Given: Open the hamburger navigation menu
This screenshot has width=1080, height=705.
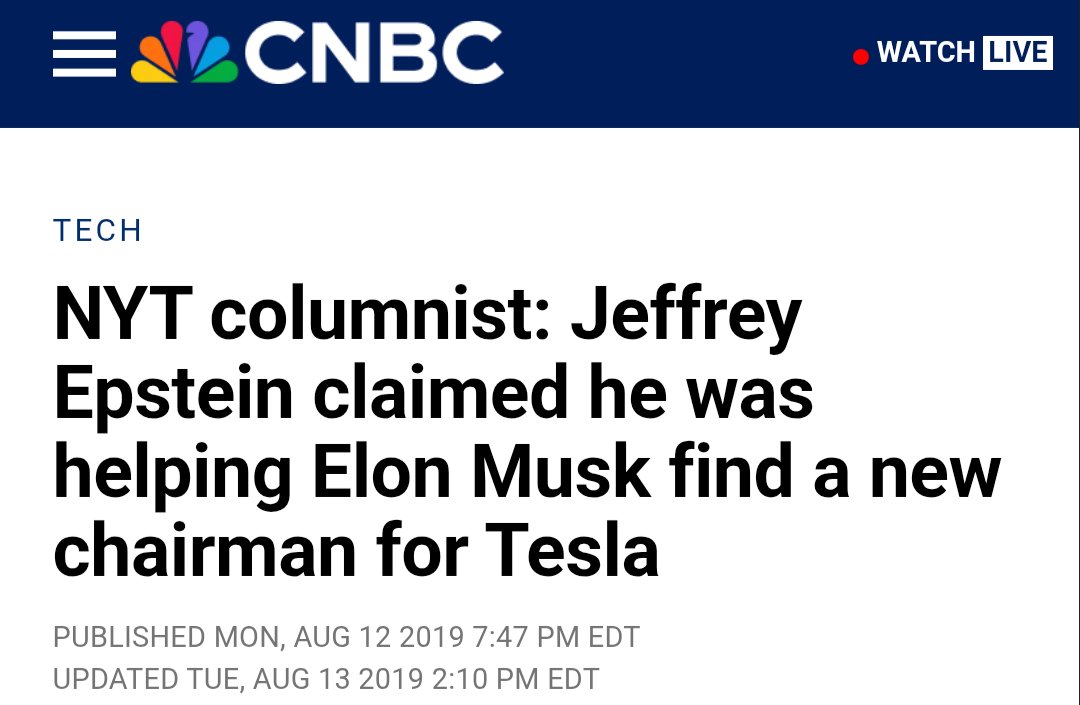Looking at the screenshot, I should [84, 54].
